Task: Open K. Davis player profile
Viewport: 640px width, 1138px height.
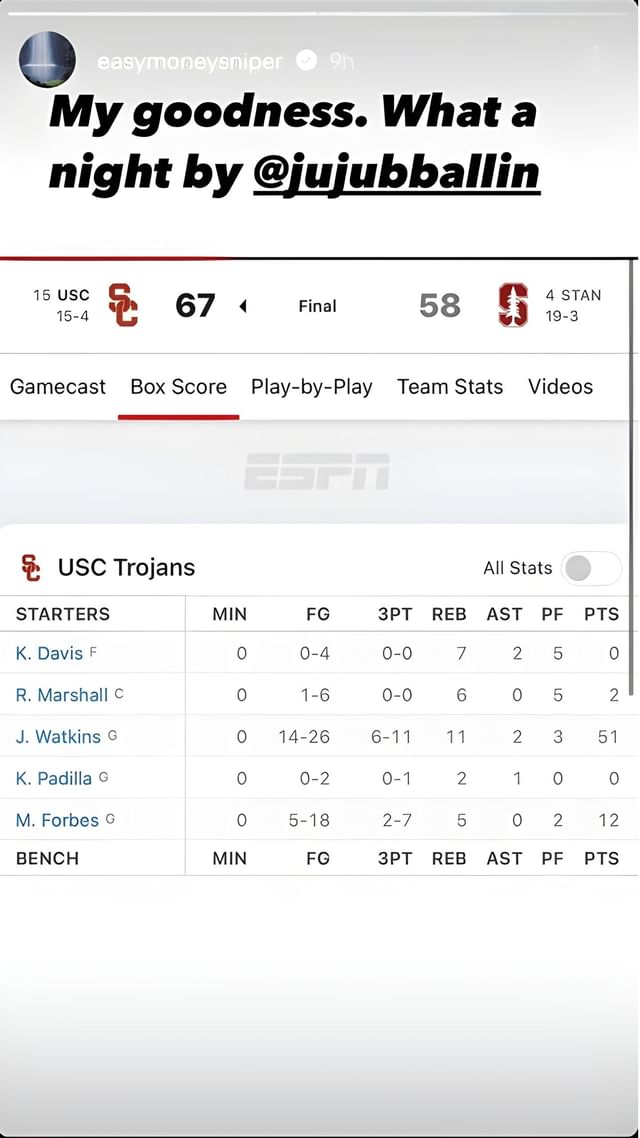Action: [49, 654]
